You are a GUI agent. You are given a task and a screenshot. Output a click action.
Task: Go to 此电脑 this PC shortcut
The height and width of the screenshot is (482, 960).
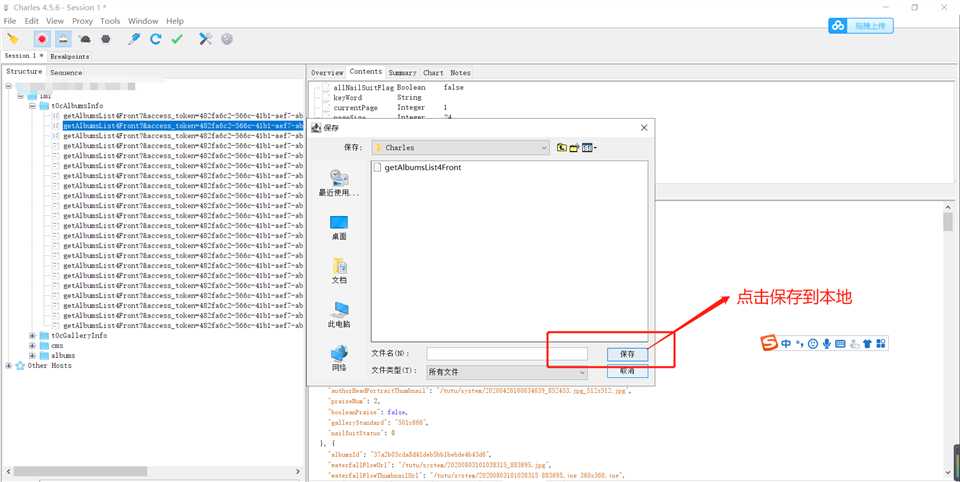coord(339,315)
